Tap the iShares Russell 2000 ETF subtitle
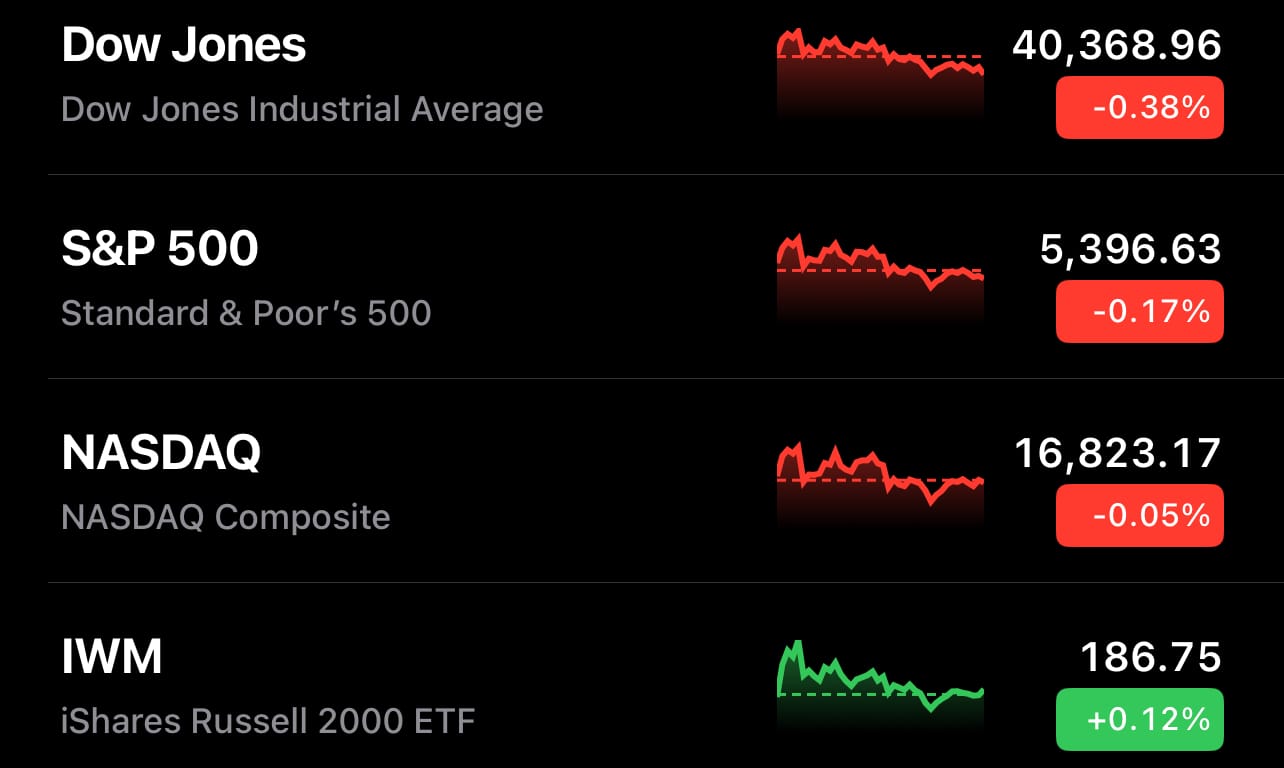Image resolution: width=1284 pixels, height=768 pixels. point(268,720)
